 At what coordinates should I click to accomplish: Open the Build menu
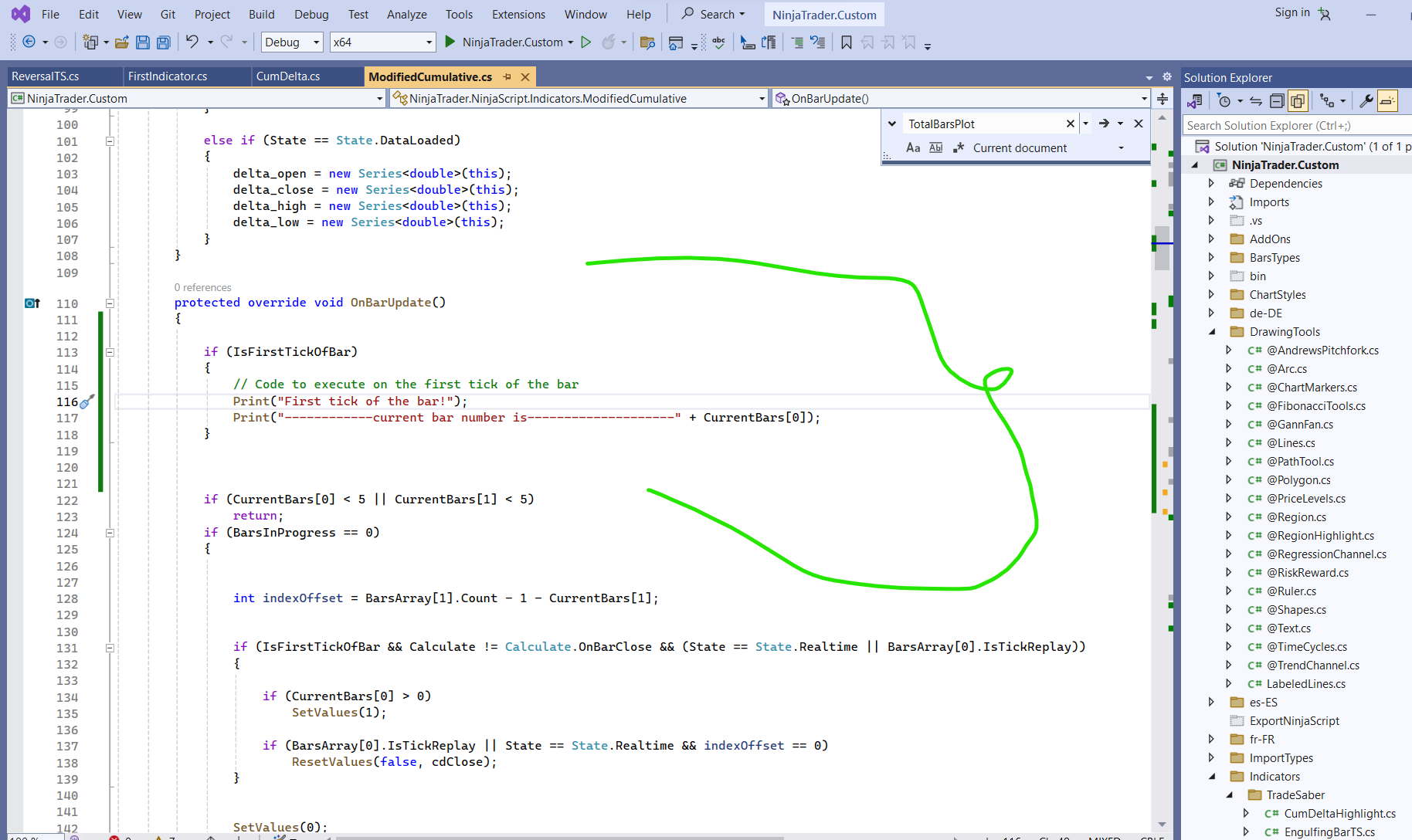pyautogui.click(x=262, y=15)
